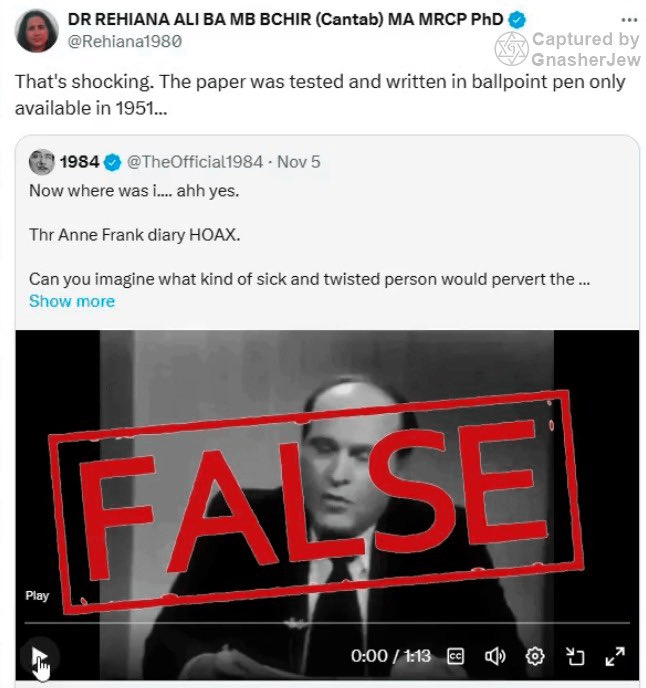Viewport: 646px width, 688px height.
Task: Click the verified badge next to 1984
Action: 112,162
